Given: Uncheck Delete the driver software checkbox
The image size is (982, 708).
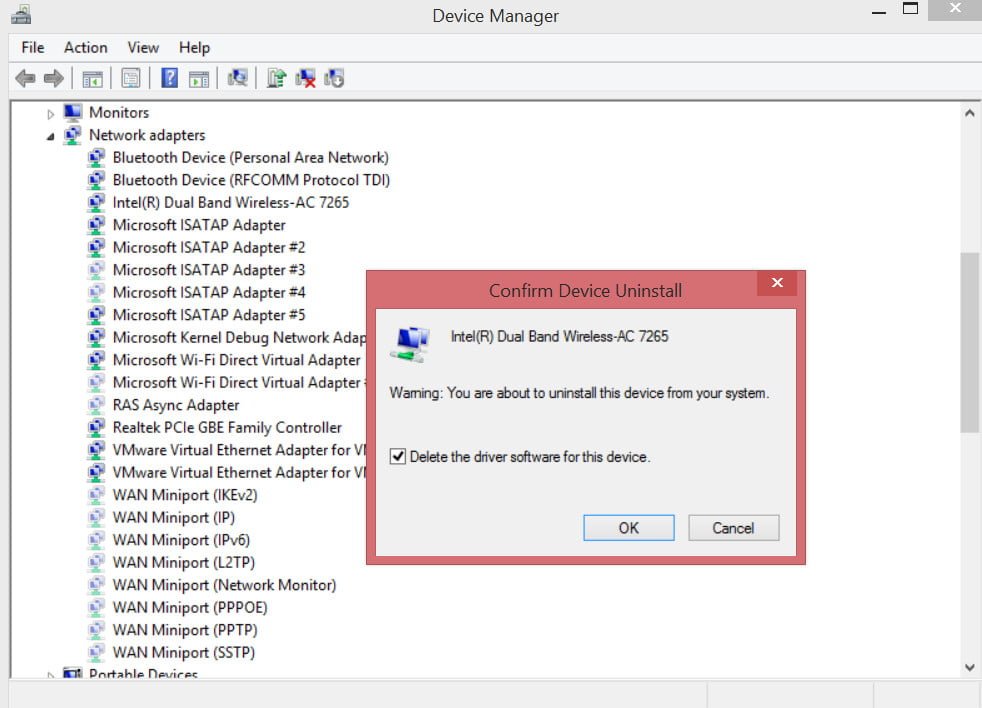Looking at the screenshot, I should pos(398,456).
